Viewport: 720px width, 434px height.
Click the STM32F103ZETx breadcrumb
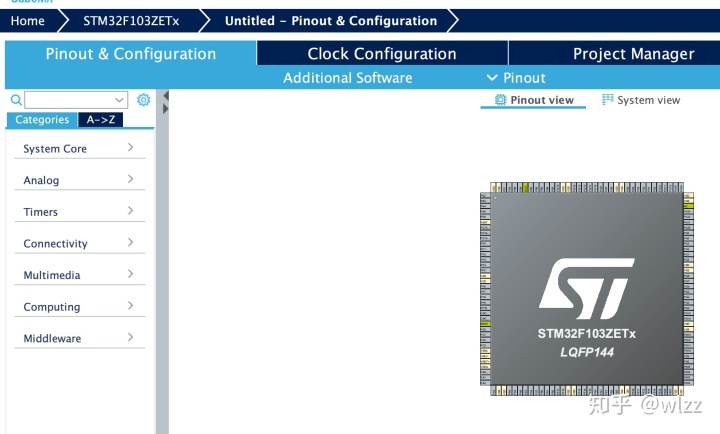click(x=131, y=21)
